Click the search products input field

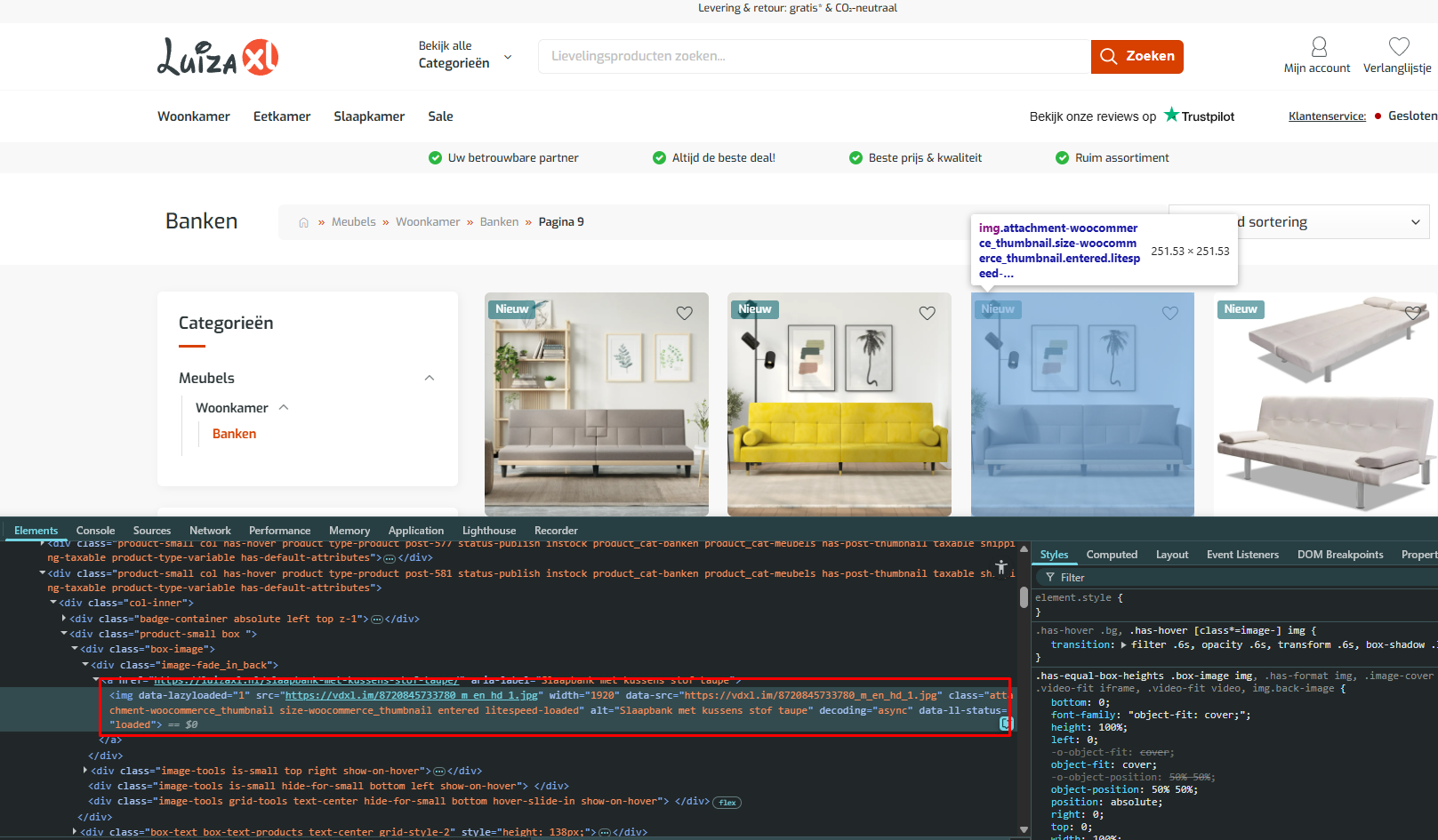coord(815,56)
